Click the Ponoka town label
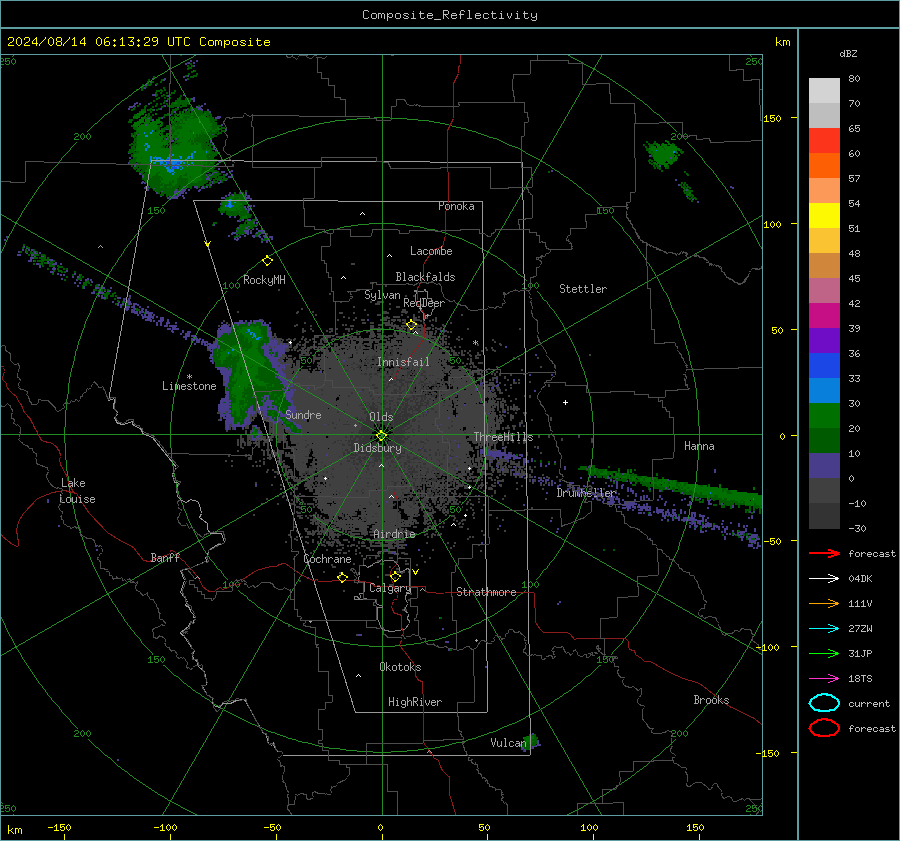900x841 pixels. tap(456, 206)
